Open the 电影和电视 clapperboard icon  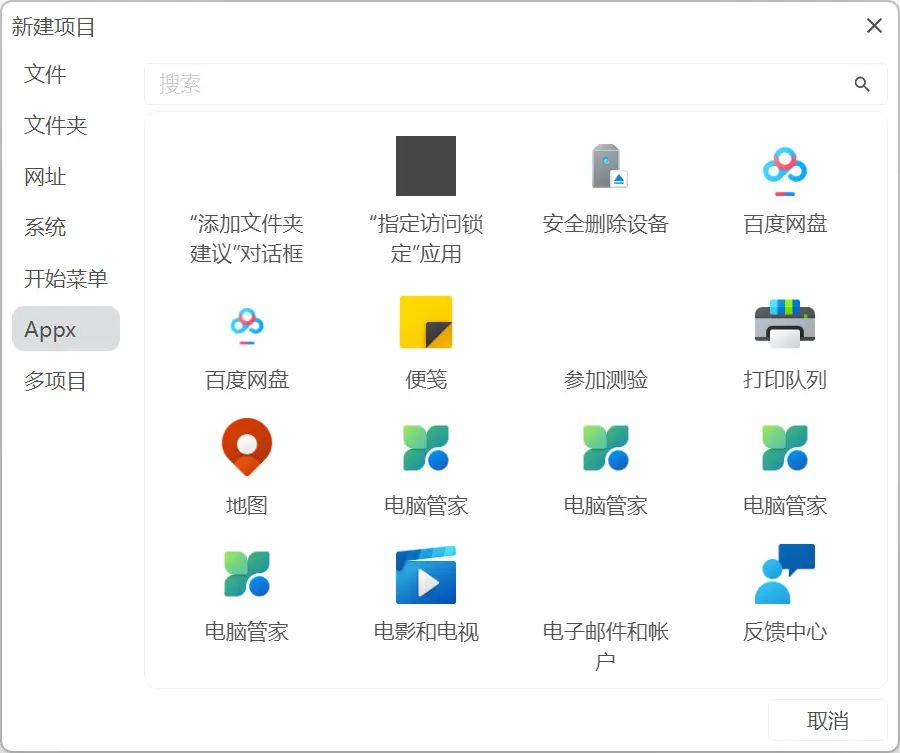pyautogui.click(x=426, y=575)
